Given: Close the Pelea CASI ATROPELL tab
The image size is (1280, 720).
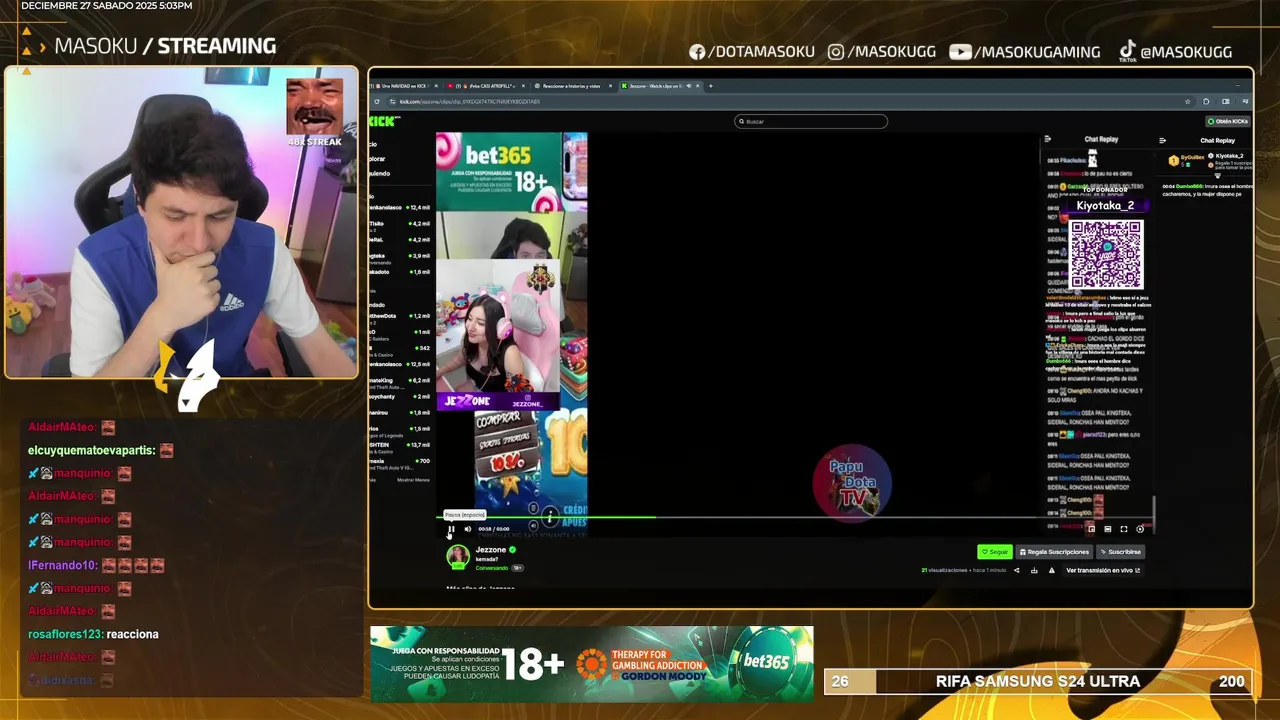Looking at the screenshot, I should (x=523, y=86).
